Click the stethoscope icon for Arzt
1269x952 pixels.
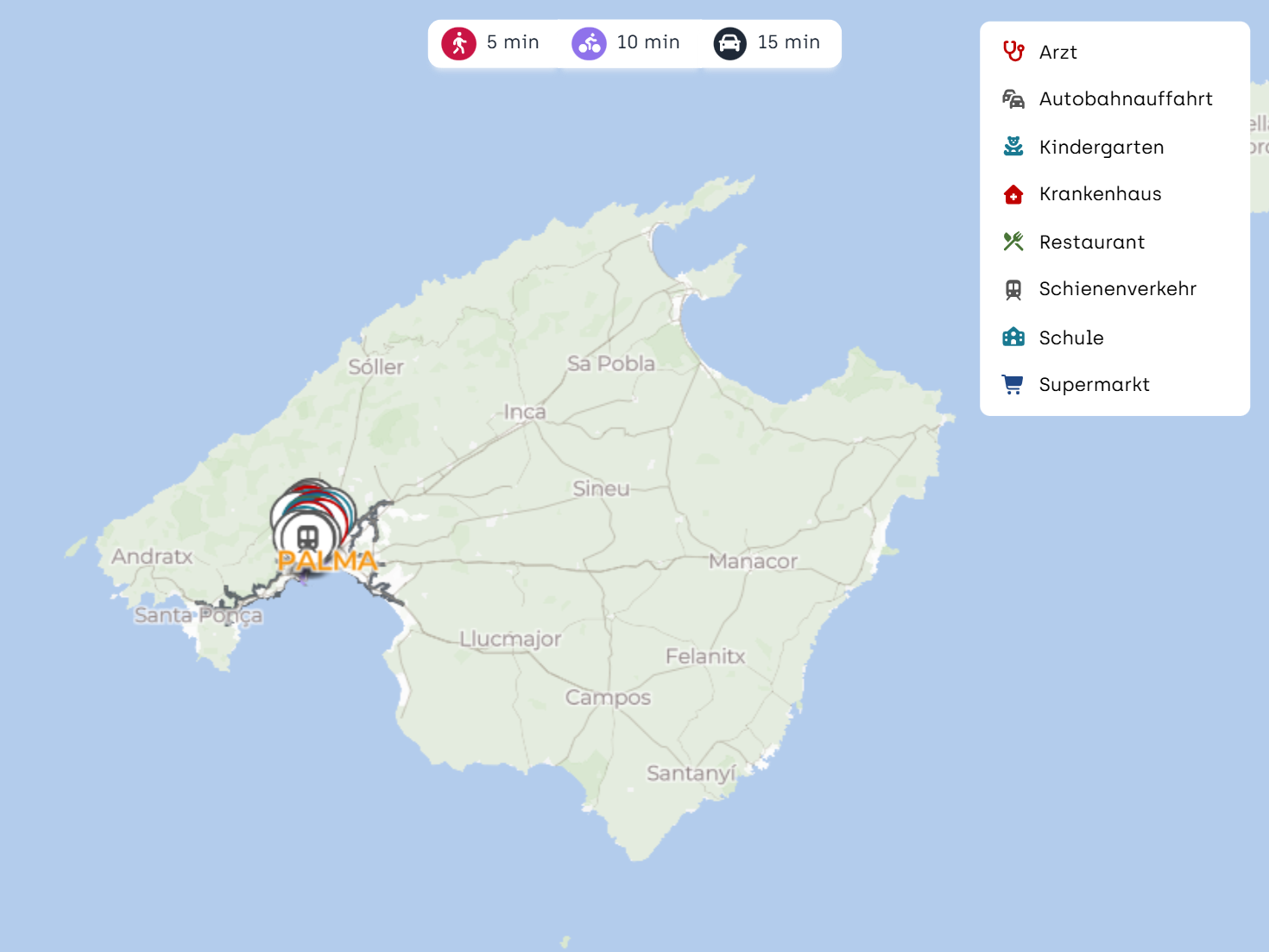[1013, 52]
